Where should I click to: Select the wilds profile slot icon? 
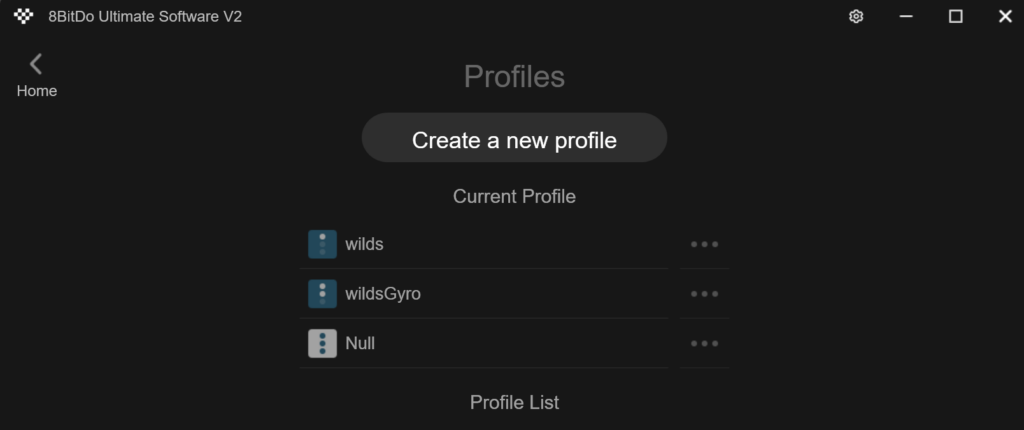(x=323, y=244)
